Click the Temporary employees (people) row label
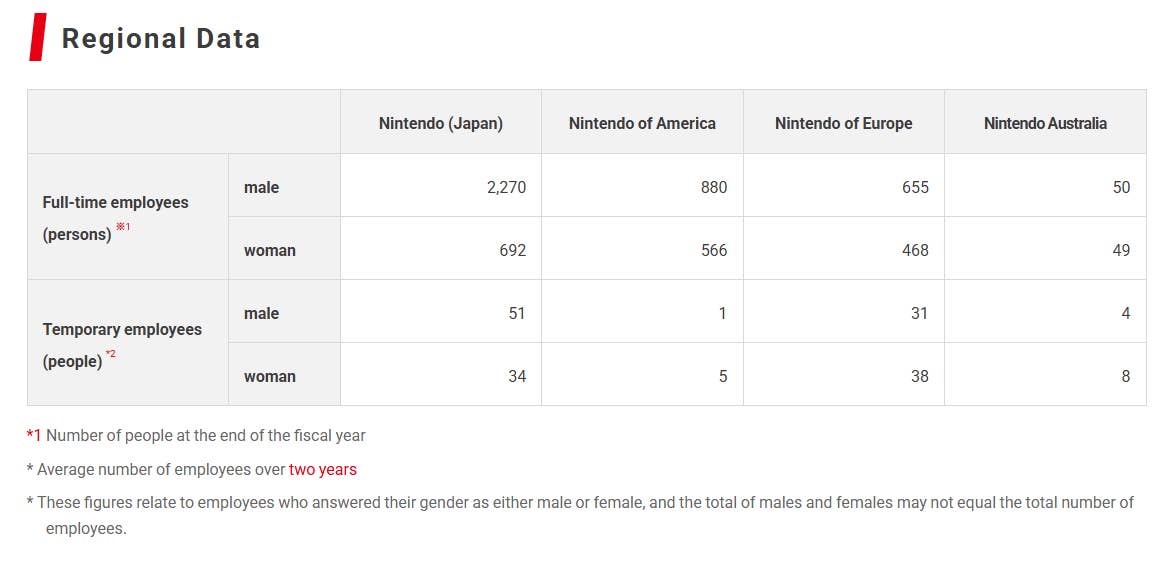Screen dimensions: 1176x571 pos(128,343)
